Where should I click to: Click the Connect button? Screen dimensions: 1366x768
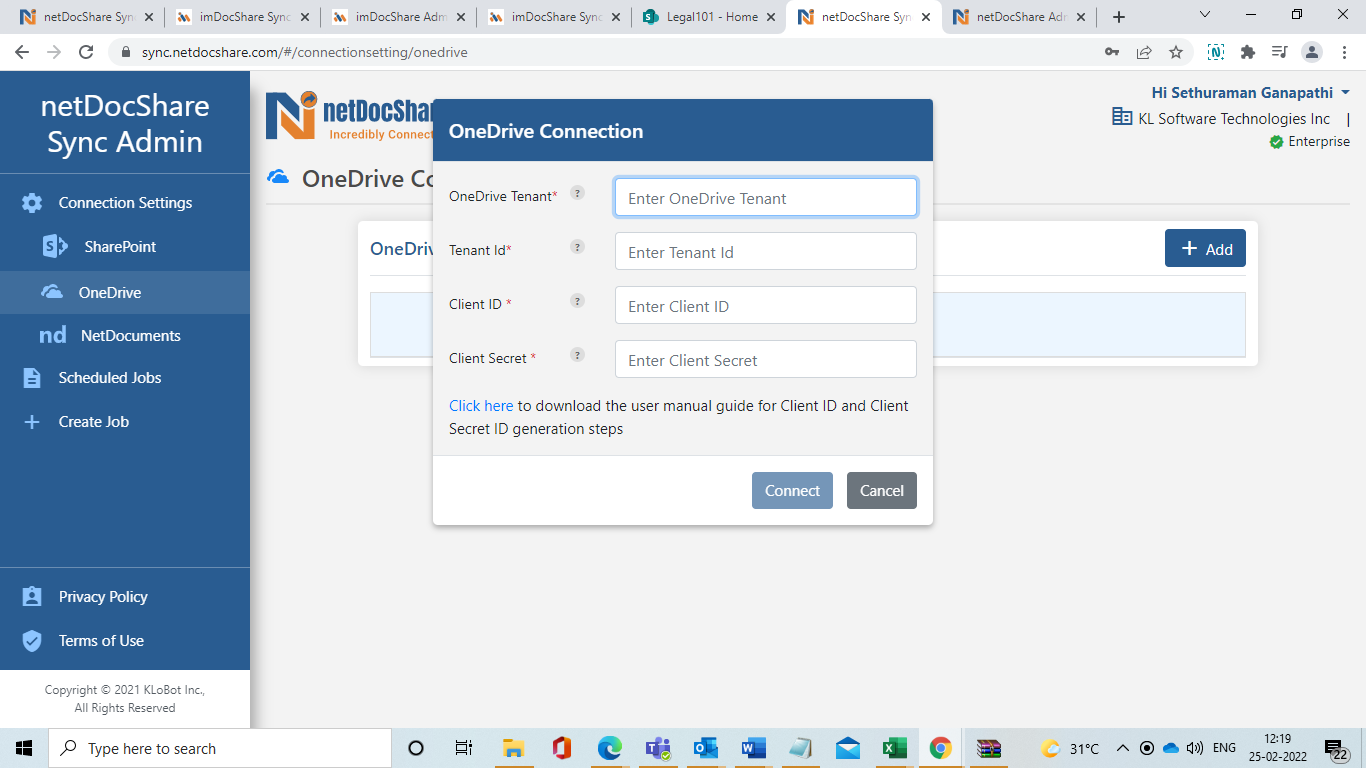(792, 490)
